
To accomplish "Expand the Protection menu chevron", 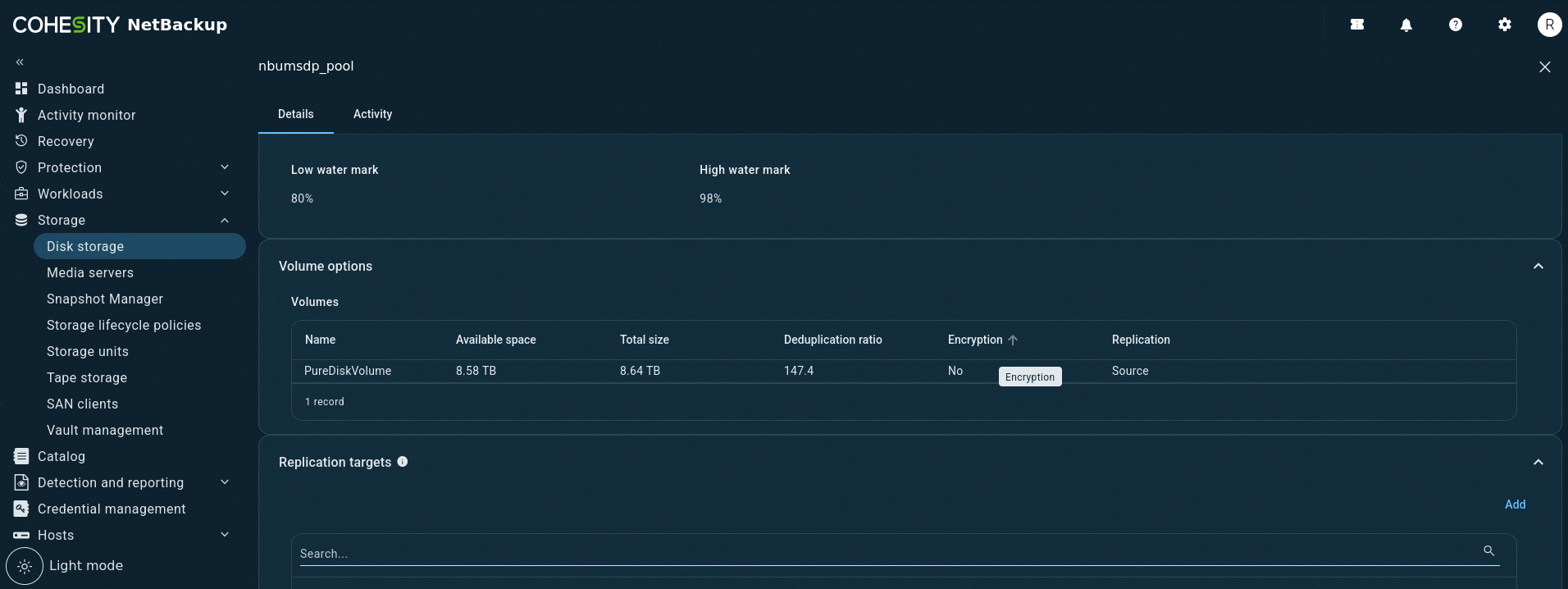I will tap(225, 167).
